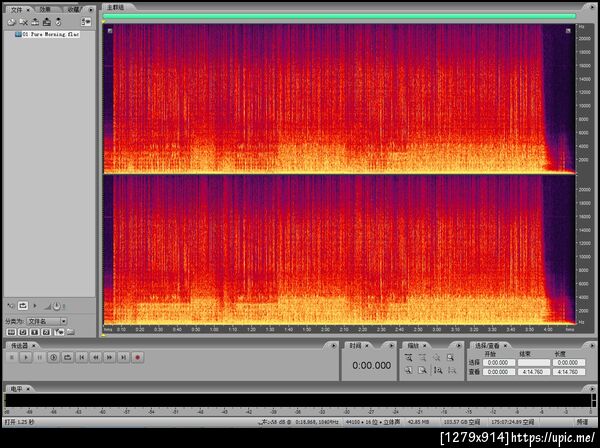600x448 pixels.
Task: Click the Play Looped button in transport
Action: 67,357
